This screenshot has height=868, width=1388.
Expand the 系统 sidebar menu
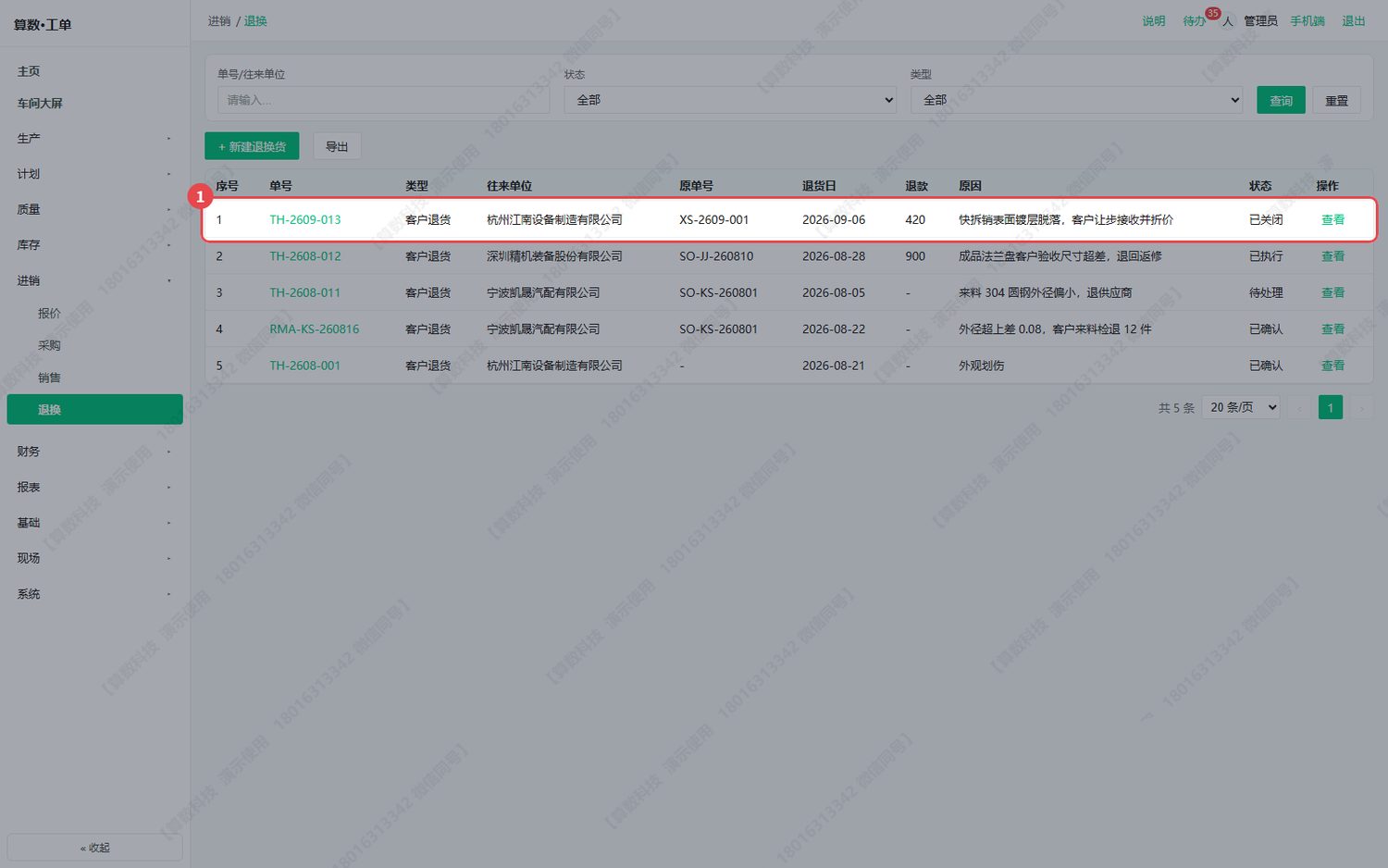pos(94,594)
